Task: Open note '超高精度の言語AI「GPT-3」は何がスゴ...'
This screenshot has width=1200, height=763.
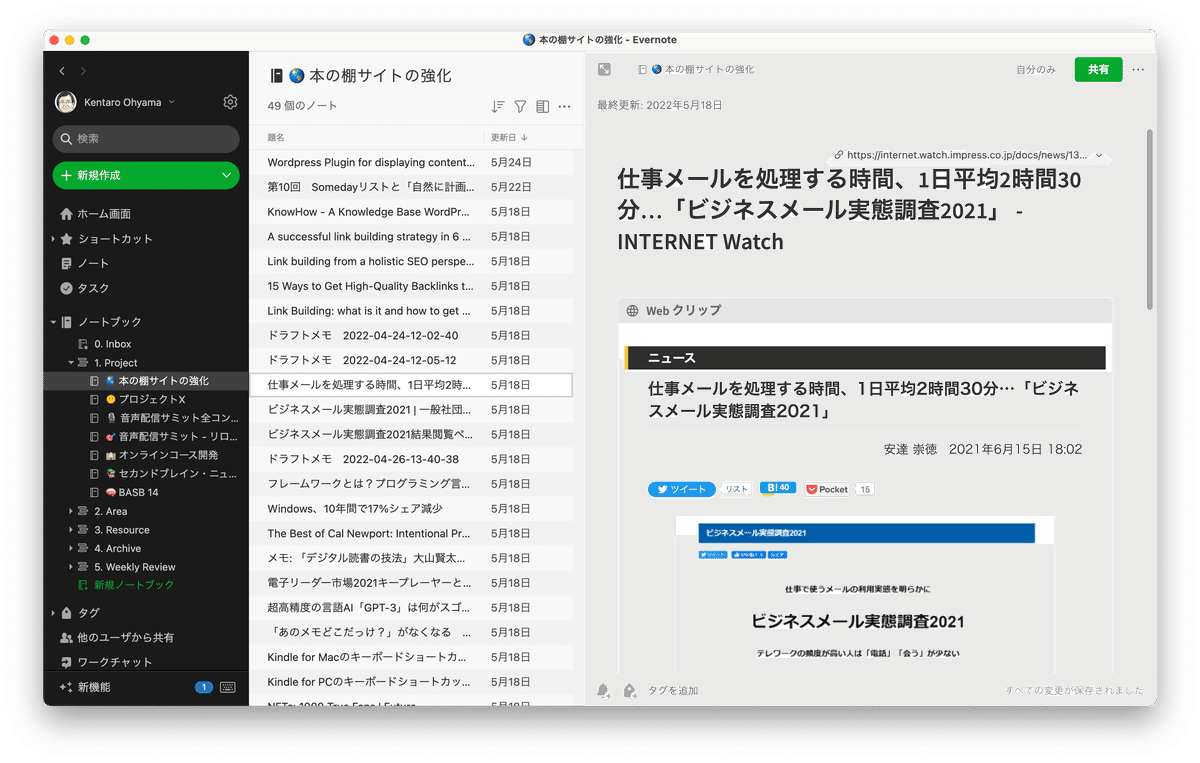Action: click(x=411, y=607)
